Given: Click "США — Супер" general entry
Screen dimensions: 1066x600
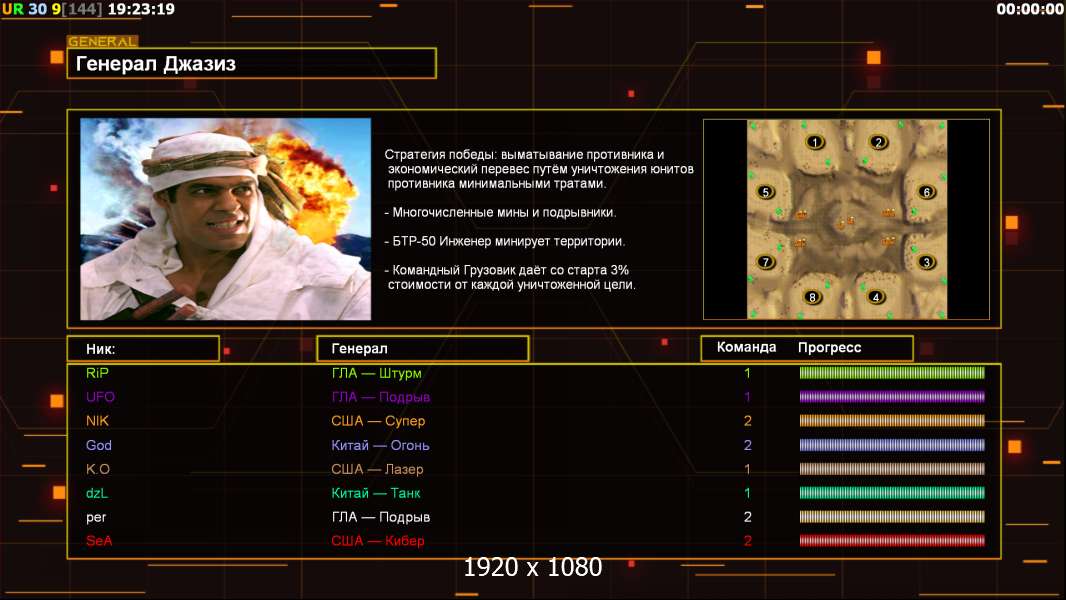Looking at the screenshot, I should [378, 421].
